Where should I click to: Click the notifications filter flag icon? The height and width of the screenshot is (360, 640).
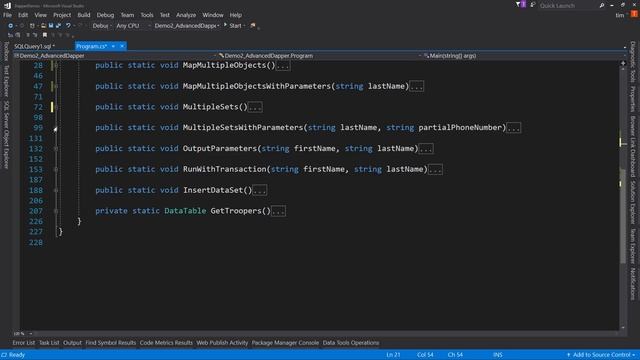tap(520, 4)
